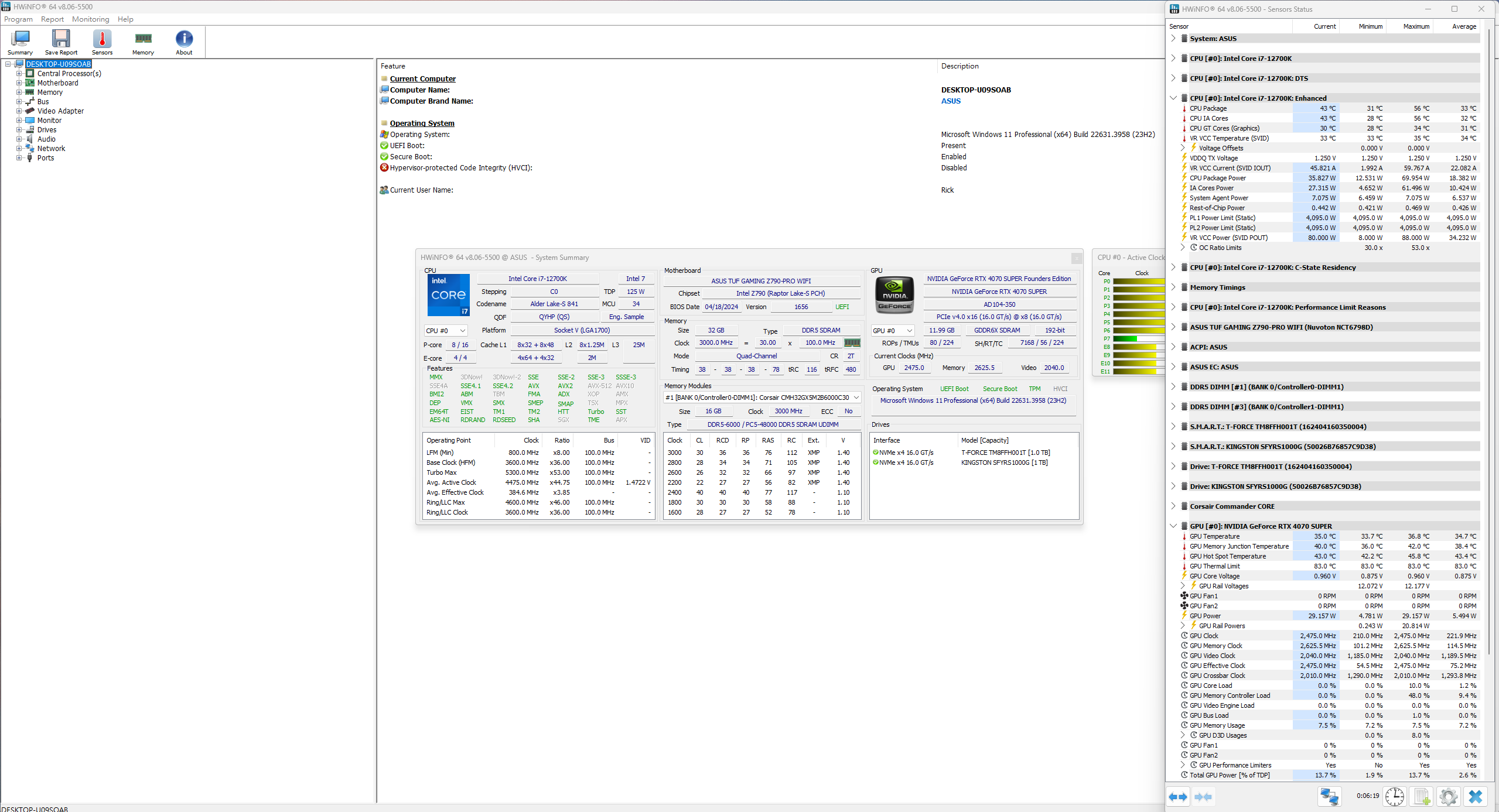1499x812 pixels.
Task: Click the Secure Boot green check icon
Action: (x=384, y=157)
